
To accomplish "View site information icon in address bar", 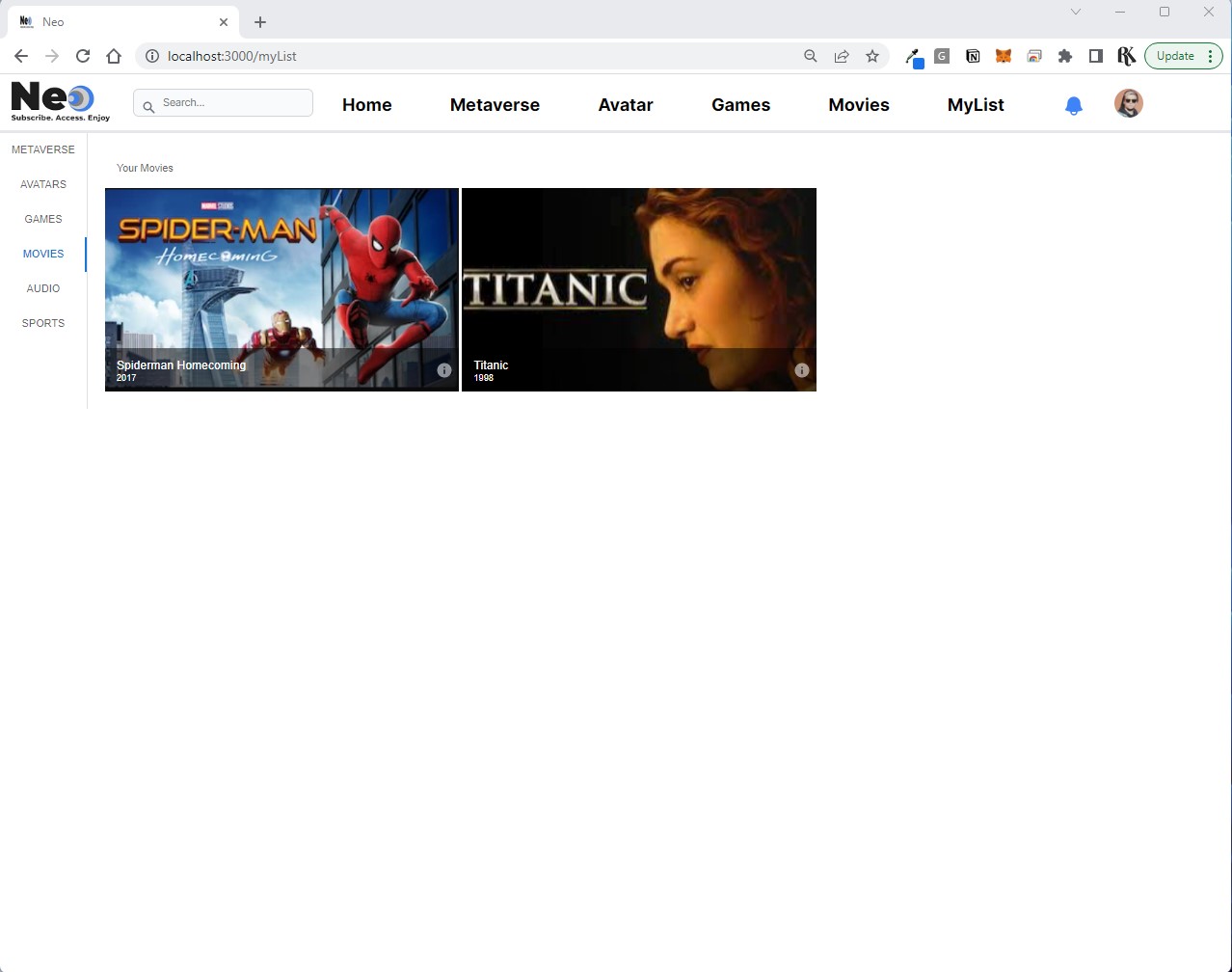I will coord(151,56).
